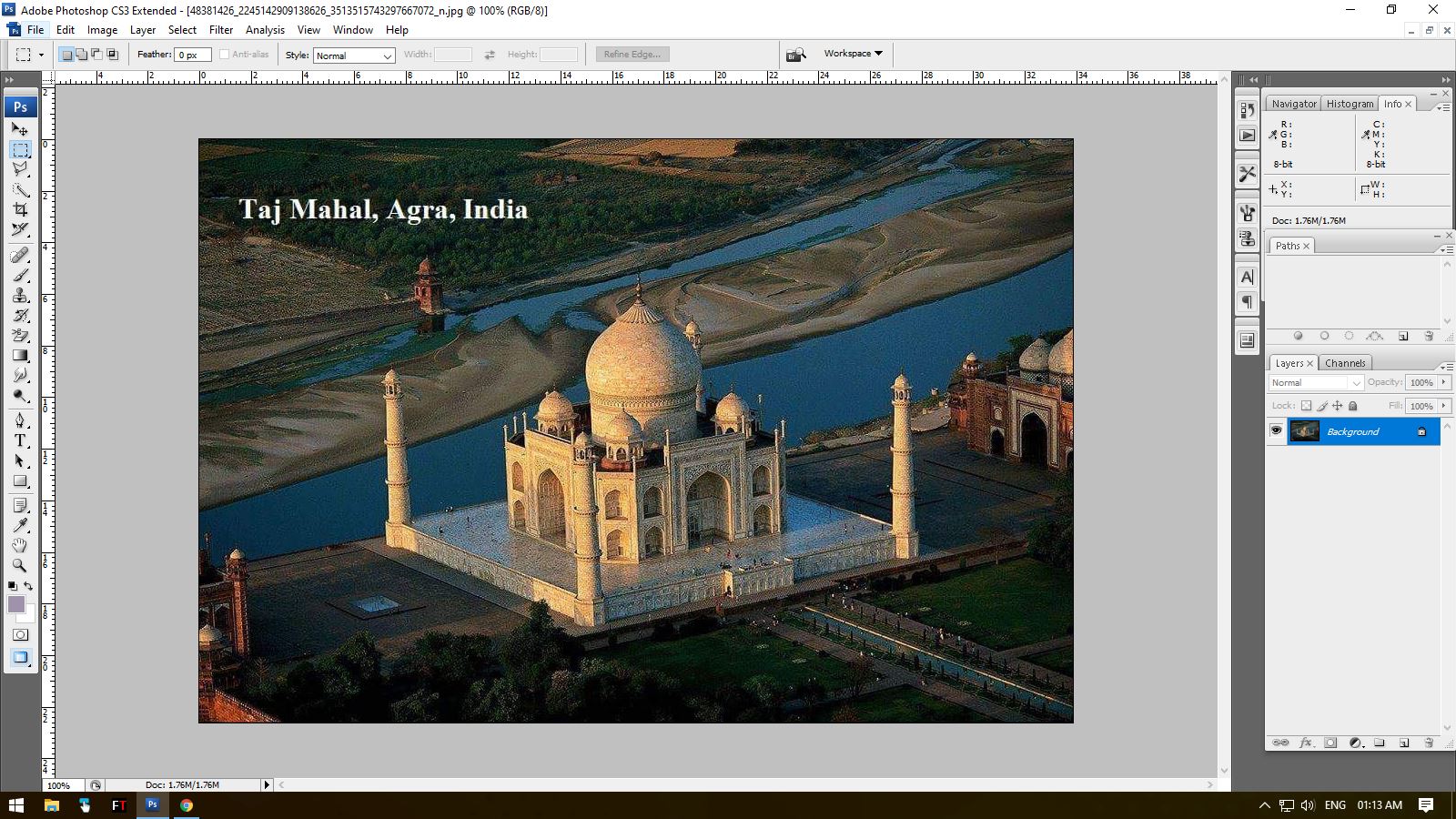Viewport: 1456px width, 819px height.
Task: Select the Crop tool
Action: pyautogui.click(x=20, y=209)
